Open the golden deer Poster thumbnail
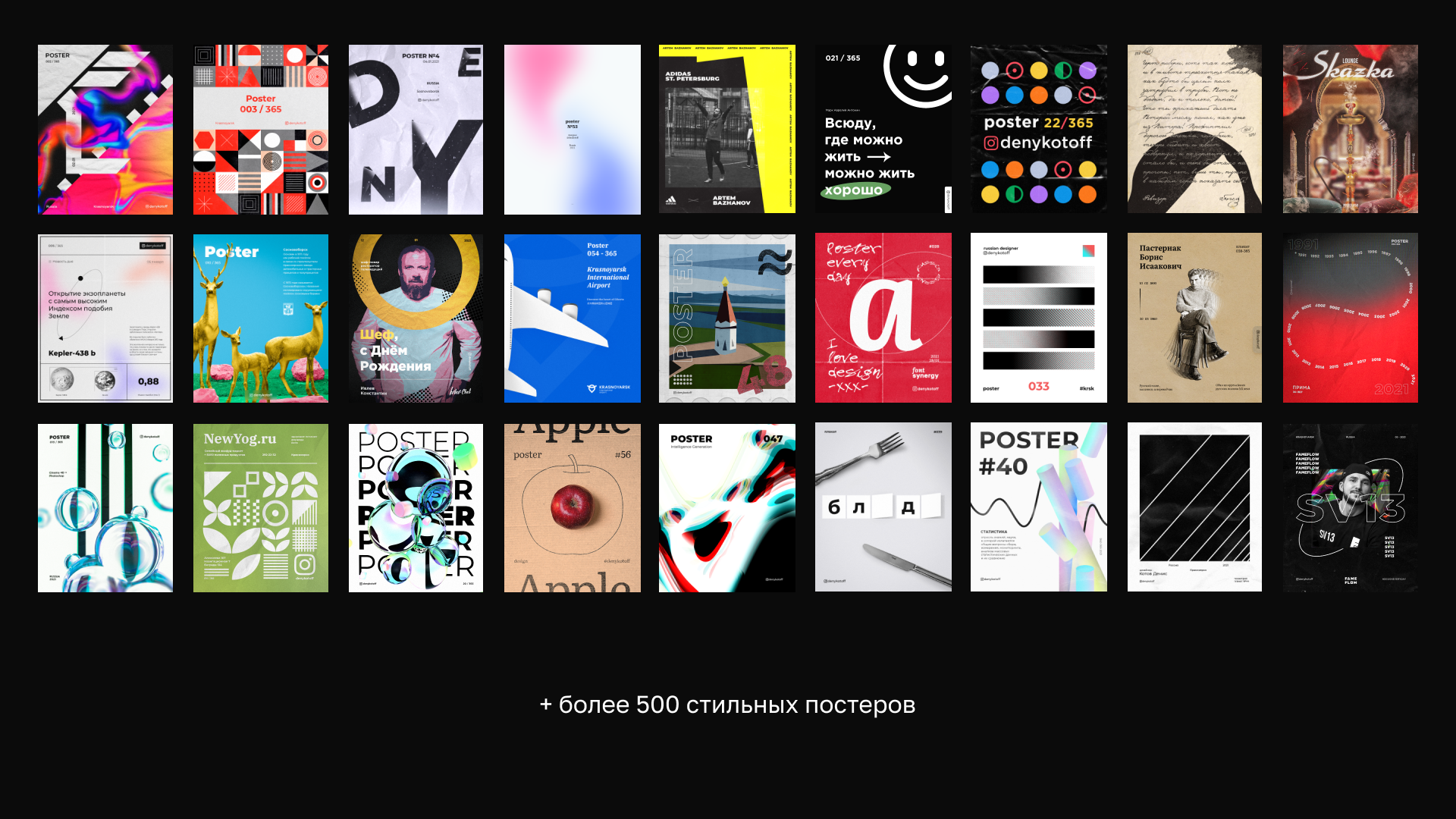Image resolution: width=1456 pixels, height=819 pixels. coord(260,318)
